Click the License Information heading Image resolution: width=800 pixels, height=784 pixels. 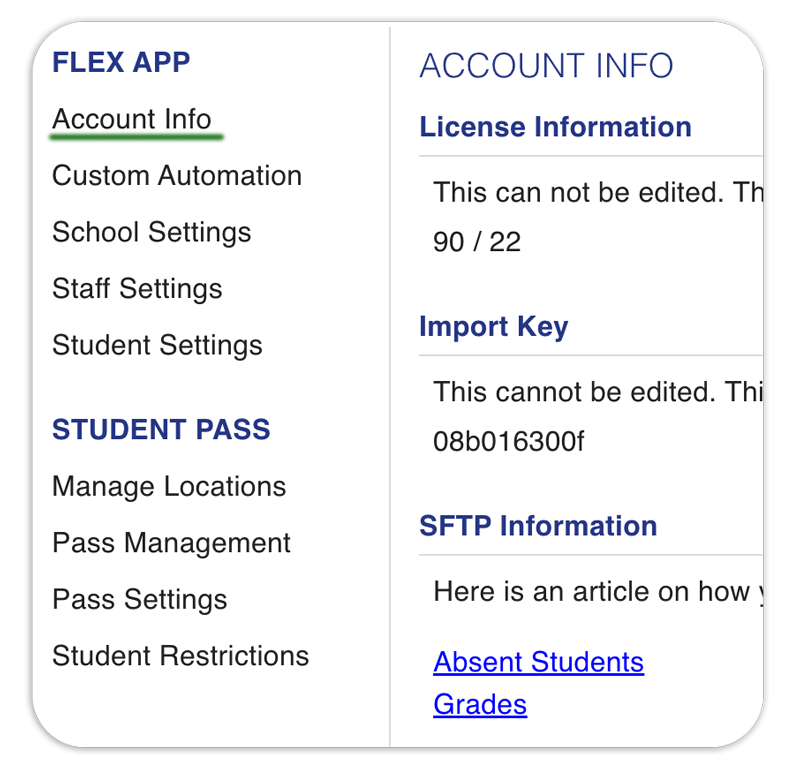pyautogui.click(x=555, y=127)
